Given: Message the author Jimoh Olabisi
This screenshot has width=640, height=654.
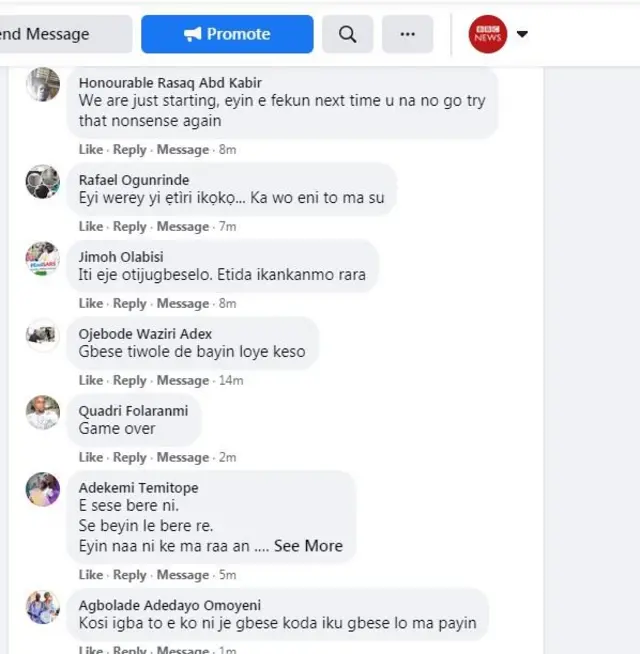Looking at the screenshot, I should point(183,303).
